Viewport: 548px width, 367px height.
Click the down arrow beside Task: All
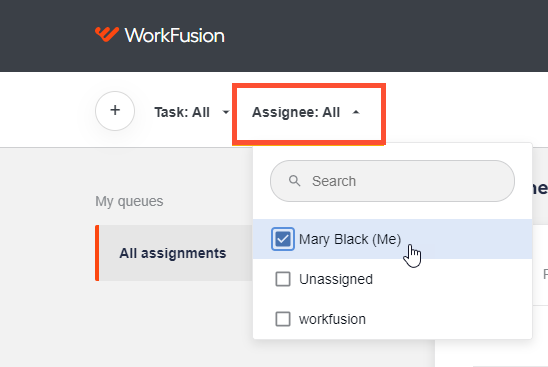coord(226,112)
